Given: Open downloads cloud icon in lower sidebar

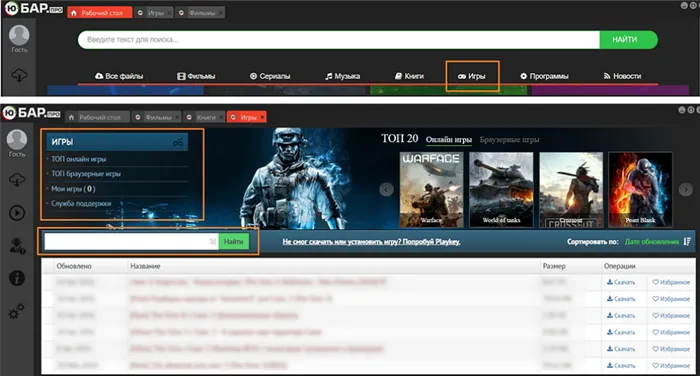Looking at the screenshot, I should click(x=17, y=180).
